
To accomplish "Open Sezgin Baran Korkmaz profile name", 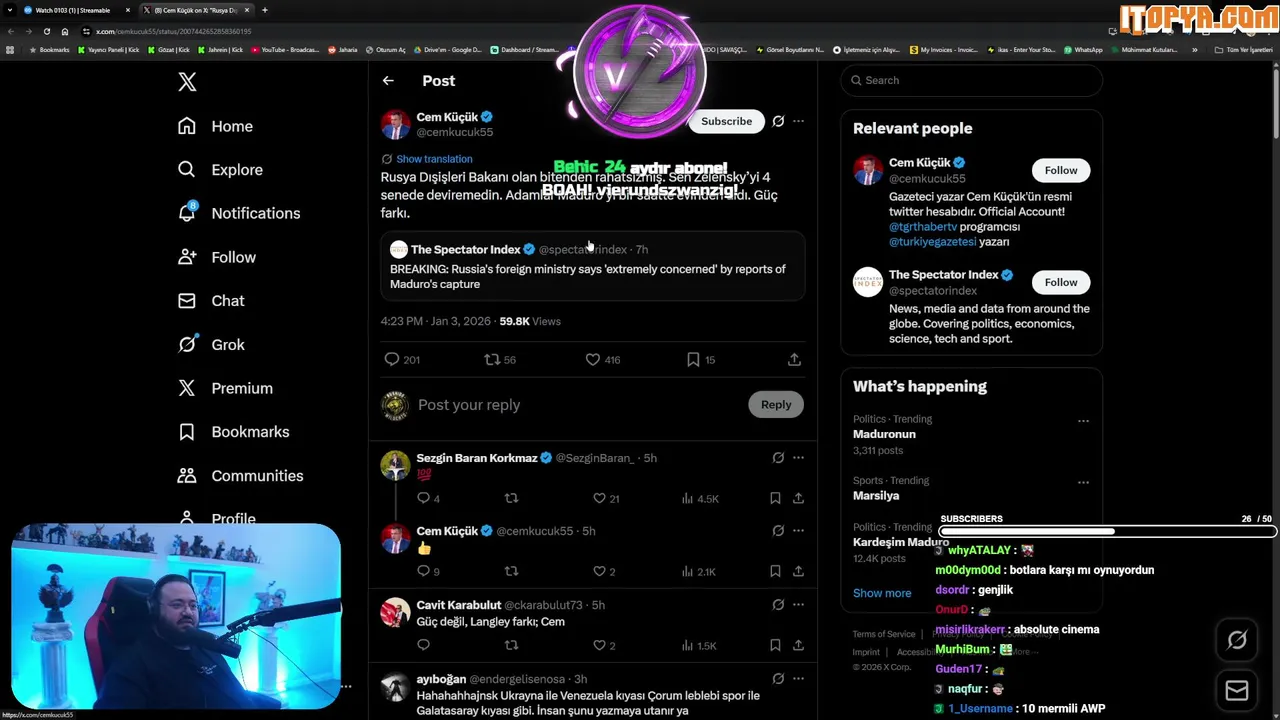I will pos(477,458).
